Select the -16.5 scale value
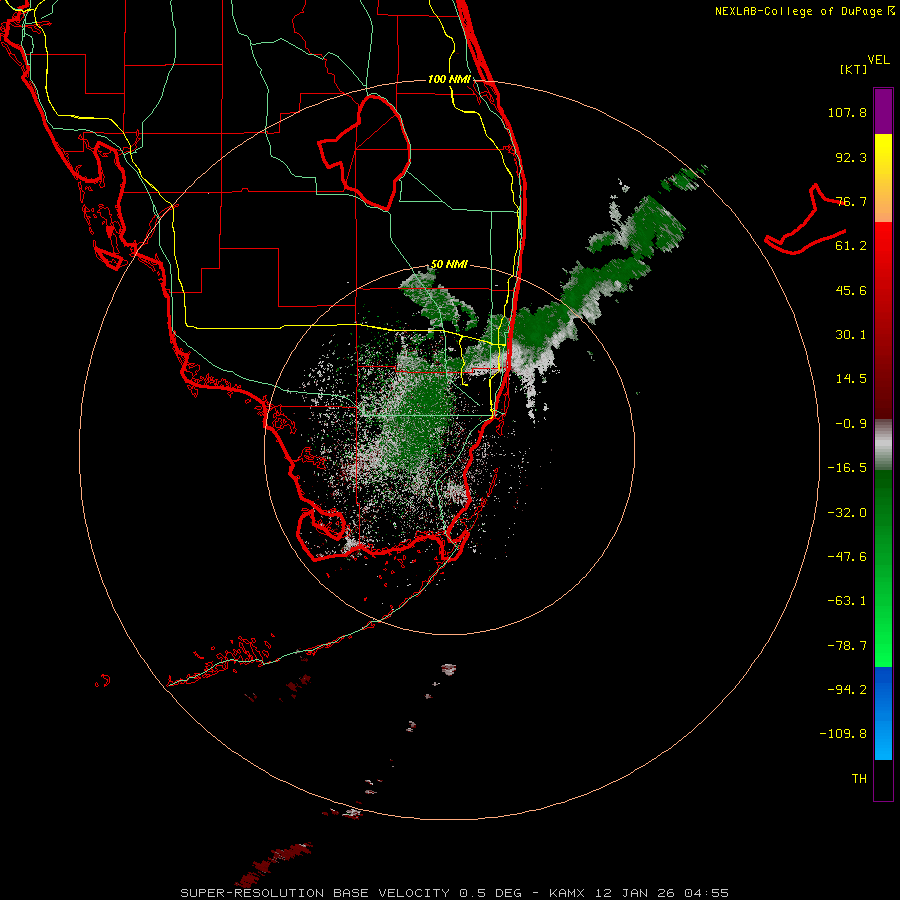This screenshot has width=900, height=900. point(847,468)
